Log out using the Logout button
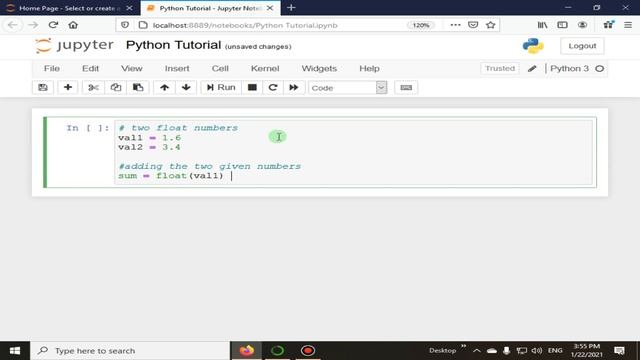This screenshot has width=640, height=360. click(x=582, y=46)
